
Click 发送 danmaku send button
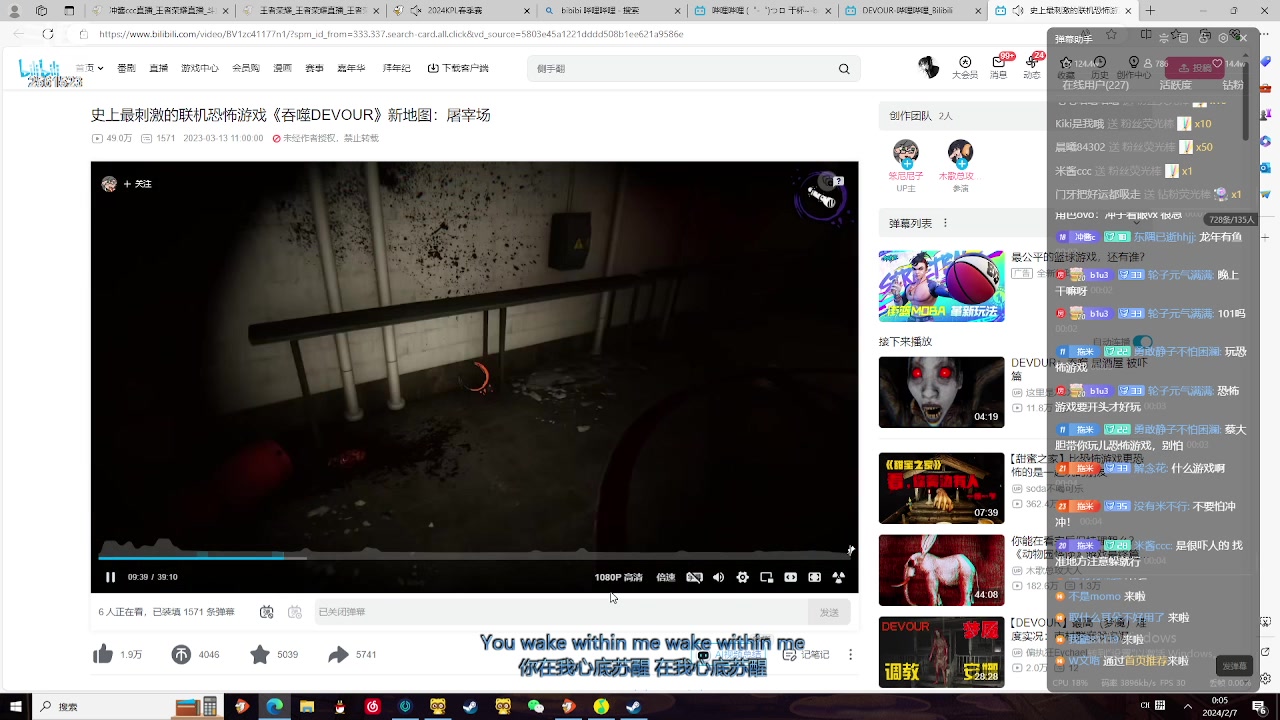click(829, 612)
